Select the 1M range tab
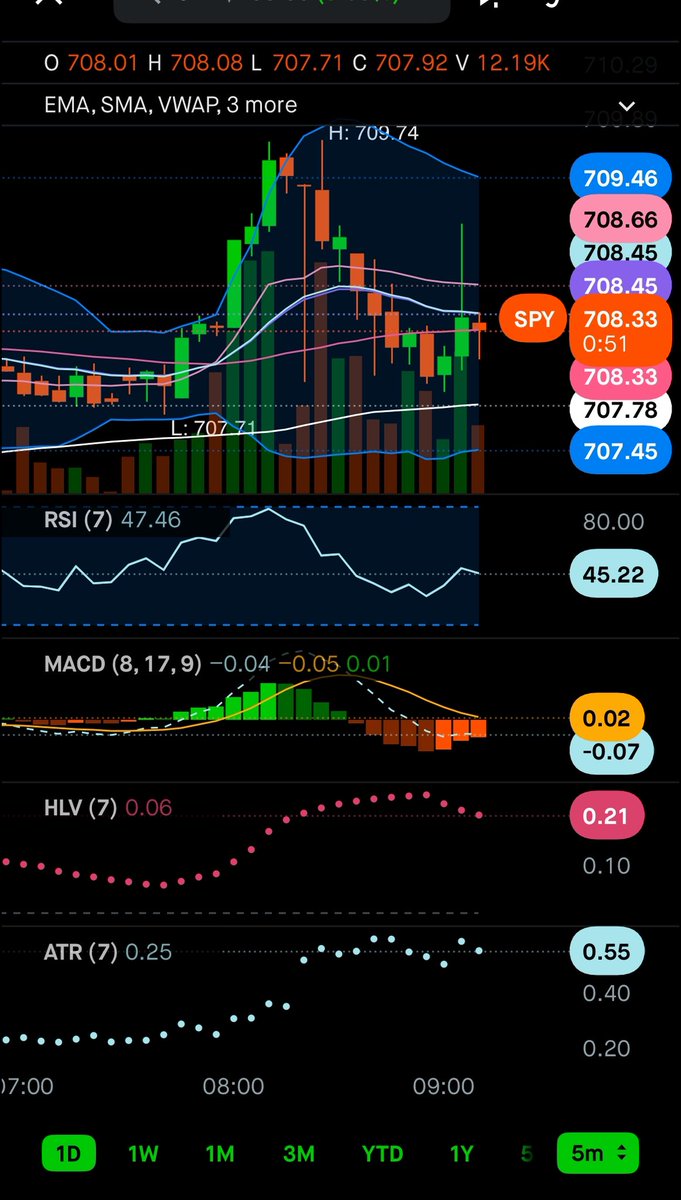Screen dimensions: 681x1200 (220, 1153)
